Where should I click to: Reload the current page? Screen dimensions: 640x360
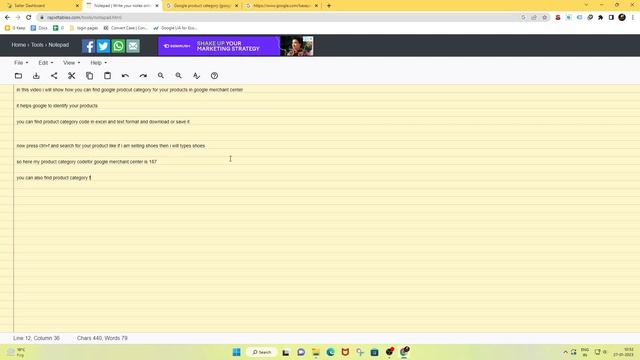pyautogui.click(x=29, y=18)
